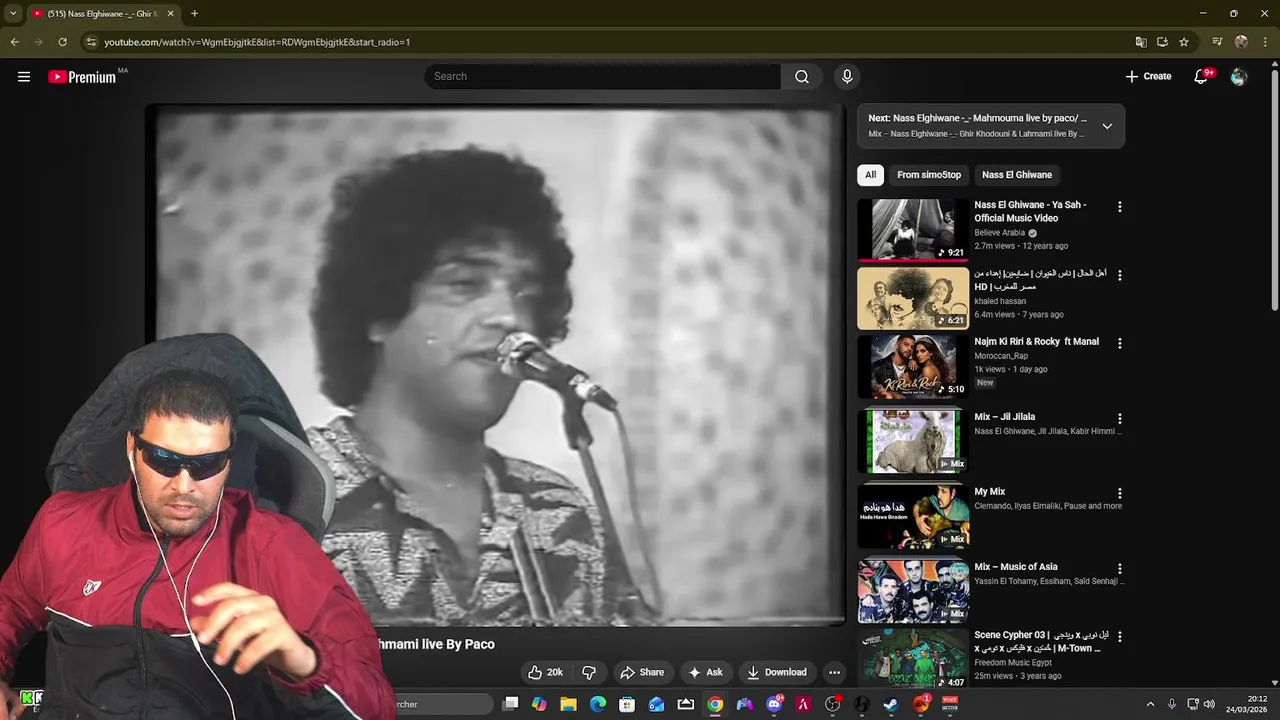Click the browser address bar URL
This screenshot has width=1280, height=720.
257,42
